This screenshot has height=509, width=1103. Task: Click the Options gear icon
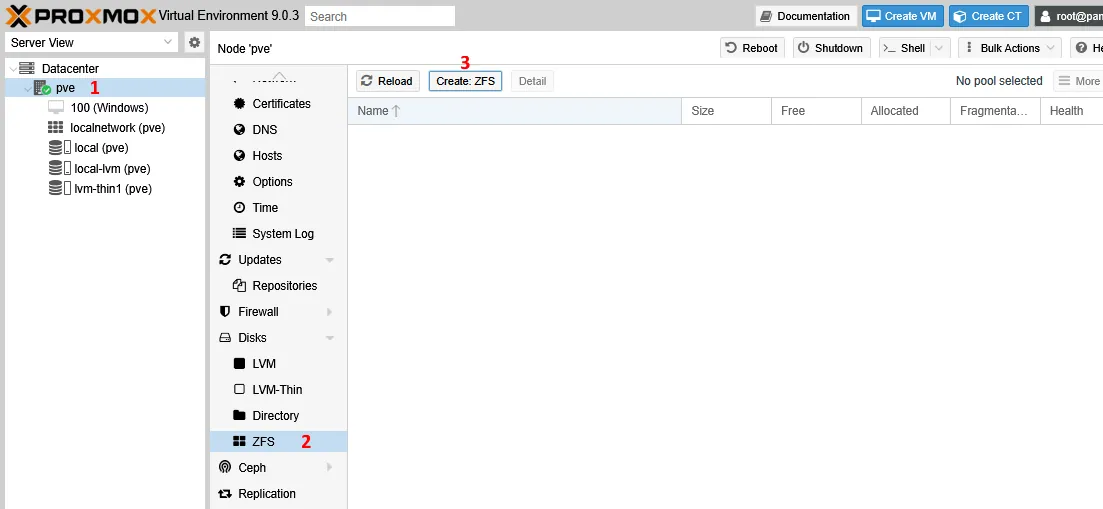[x=239, y=181]
